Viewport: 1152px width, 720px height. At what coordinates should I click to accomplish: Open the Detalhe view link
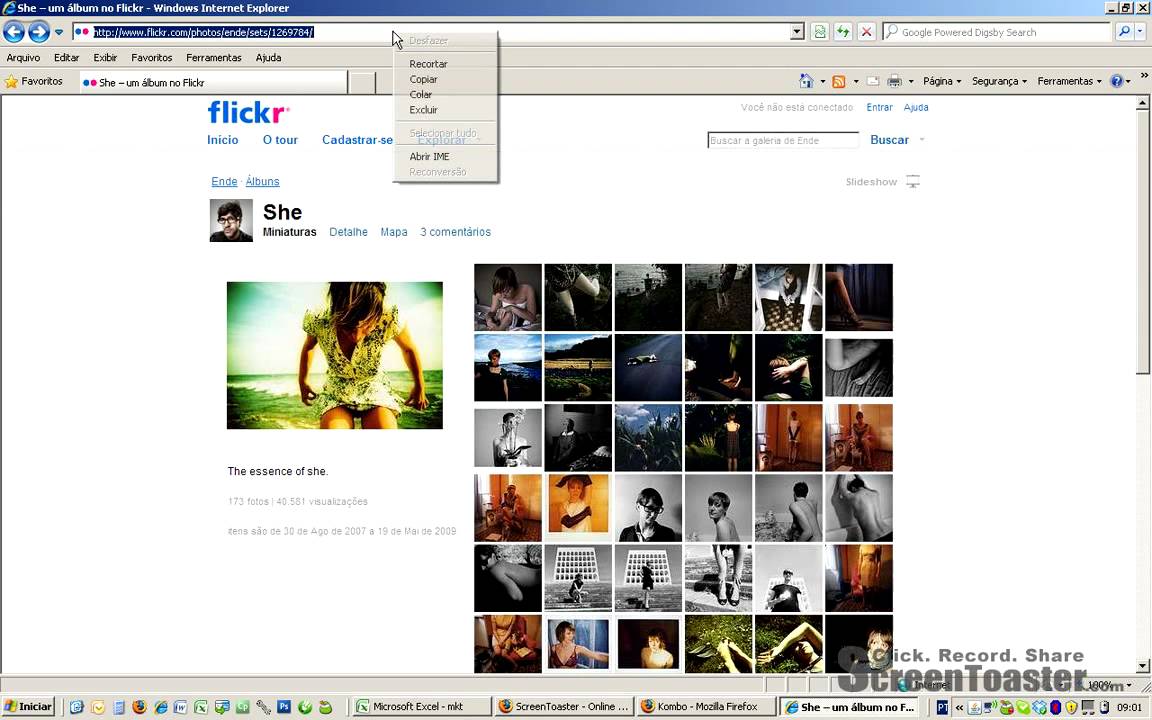point(348,232)
